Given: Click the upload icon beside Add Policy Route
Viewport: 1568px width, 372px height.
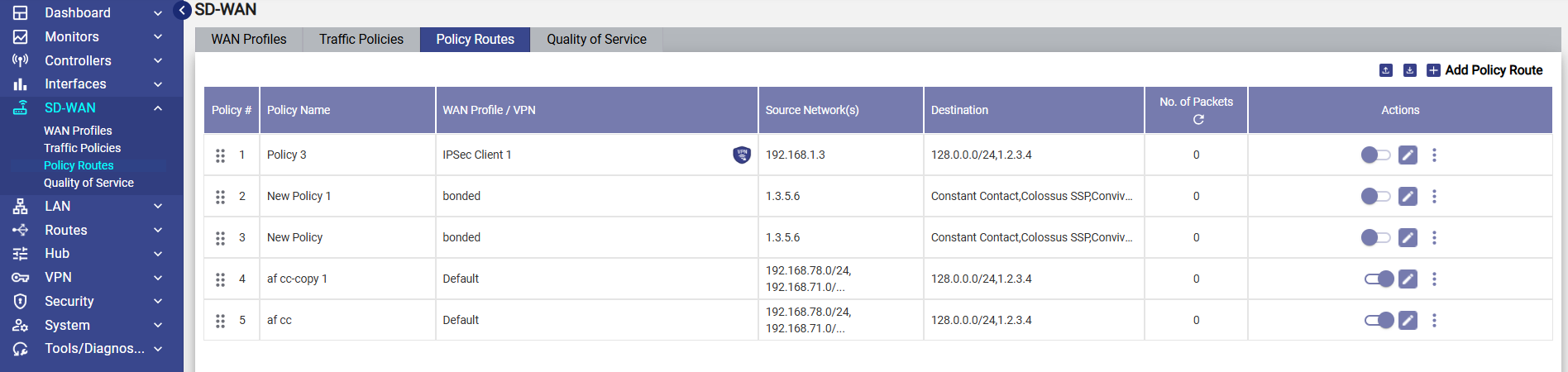Looking at the screenshot, I should tap(1386, 70).
